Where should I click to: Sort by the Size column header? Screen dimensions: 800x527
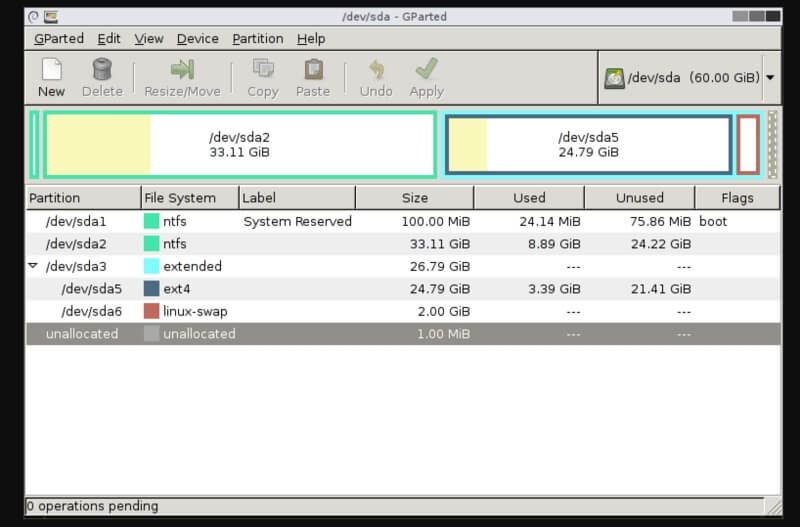click(x=414, y=198)
